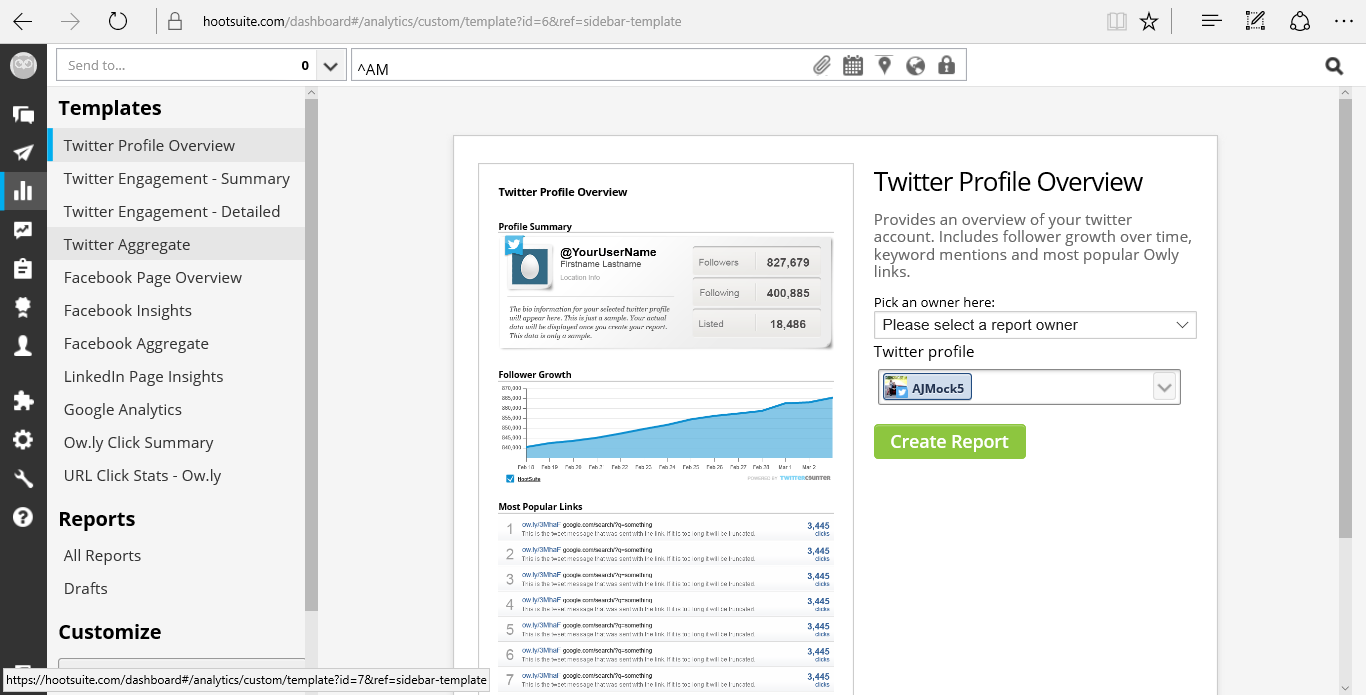1366x695 pixels.
Task: Open the calendar scheduling icon
Action: [x=852, y=66]
